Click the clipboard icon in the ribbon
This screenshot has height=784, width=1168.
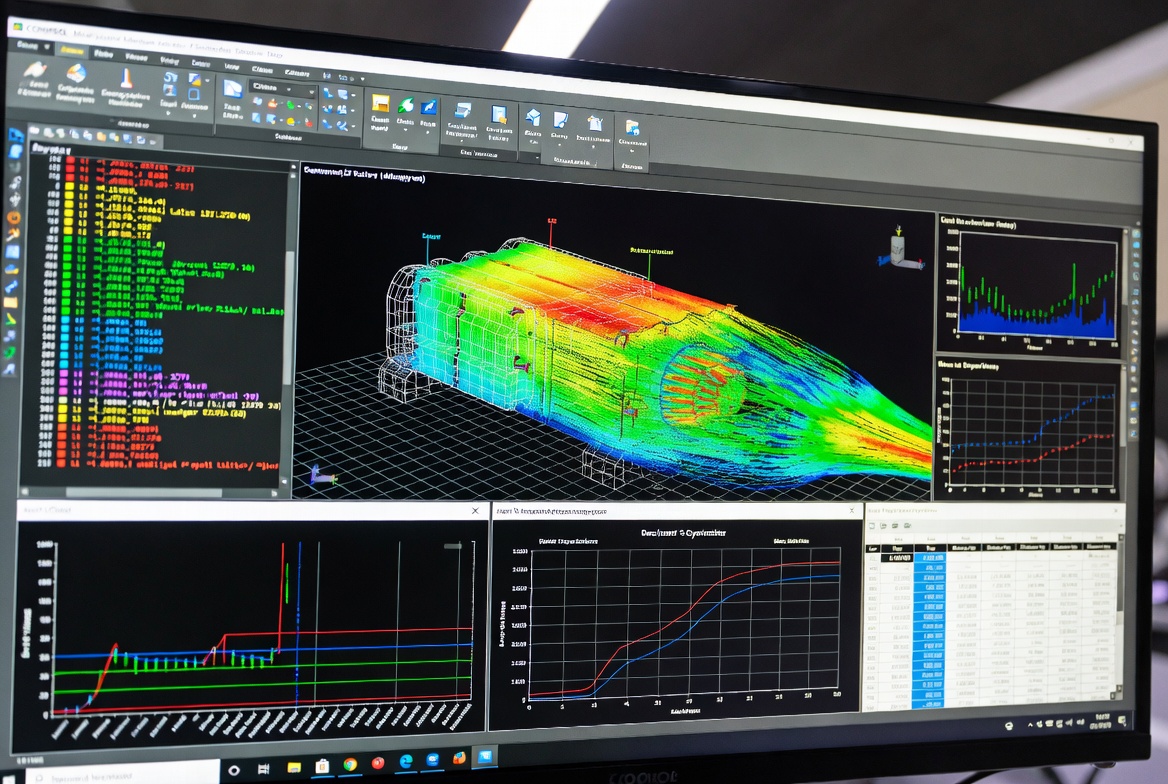click(x=594, y=124)
